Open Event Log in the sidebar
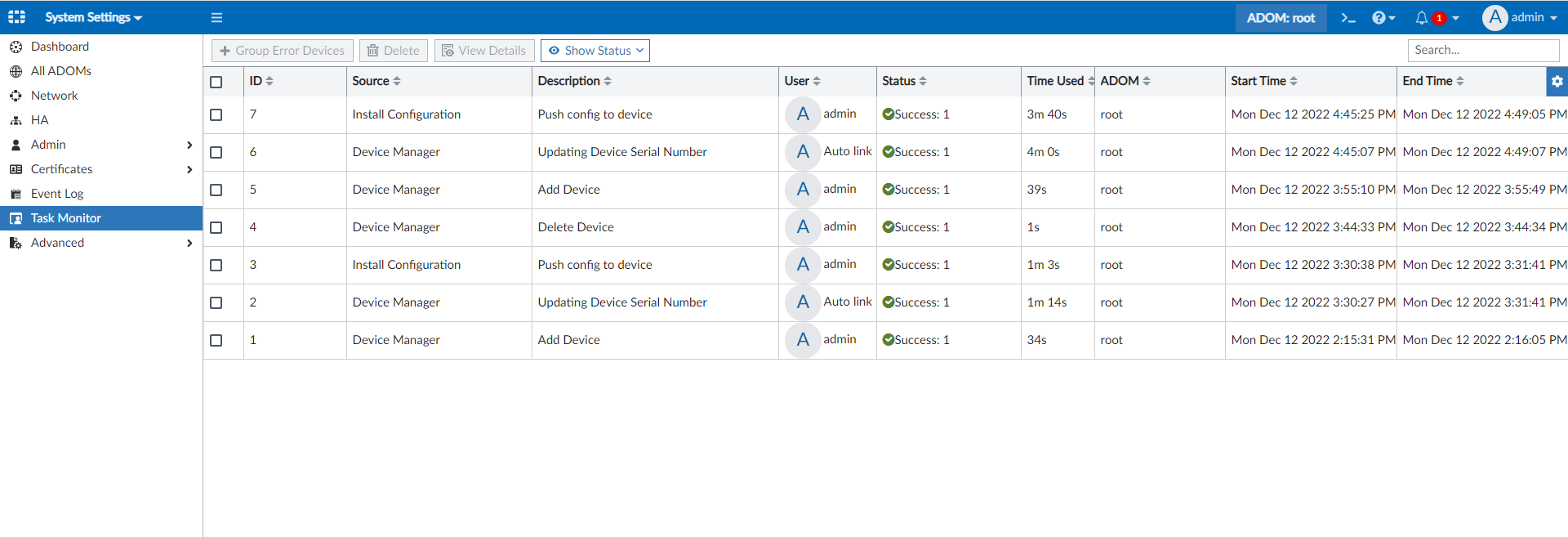Screen dimensions: 1568x537 [x=57, y=194]
